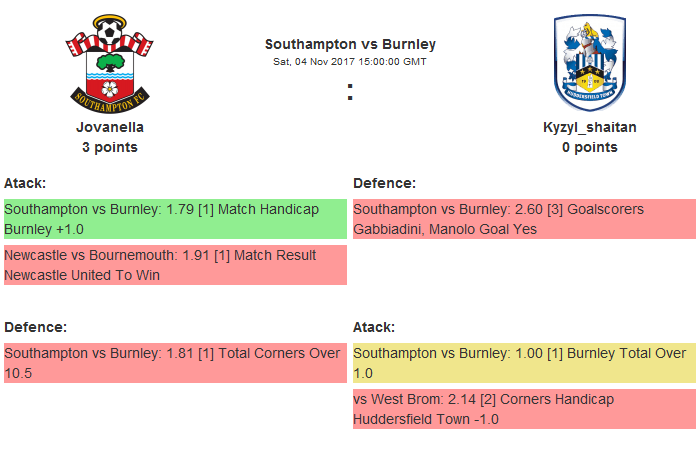This screenshot has width=700, height=460.
Task: Select the Corners Handicap Huddersfield Town -1.0 bet
Action: pos(524,409)
